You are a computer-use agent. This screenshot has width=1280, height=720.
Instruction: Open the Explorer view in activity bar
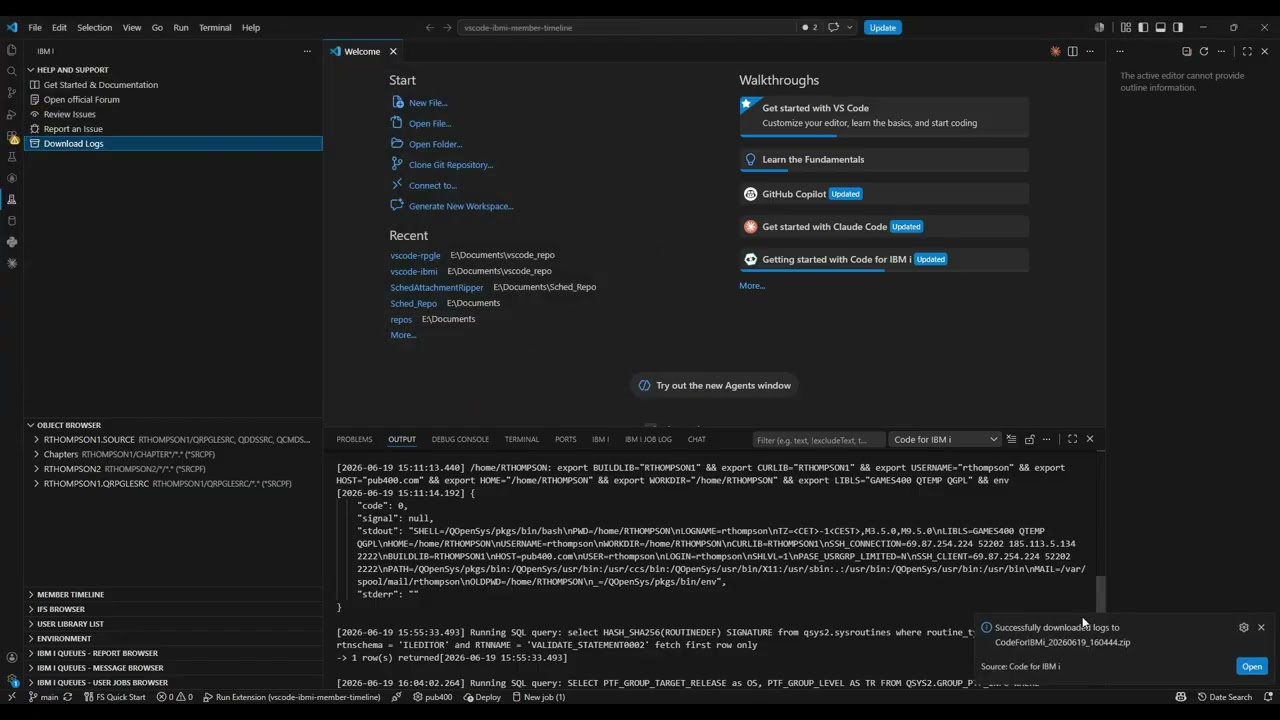(x=12, y=50)
